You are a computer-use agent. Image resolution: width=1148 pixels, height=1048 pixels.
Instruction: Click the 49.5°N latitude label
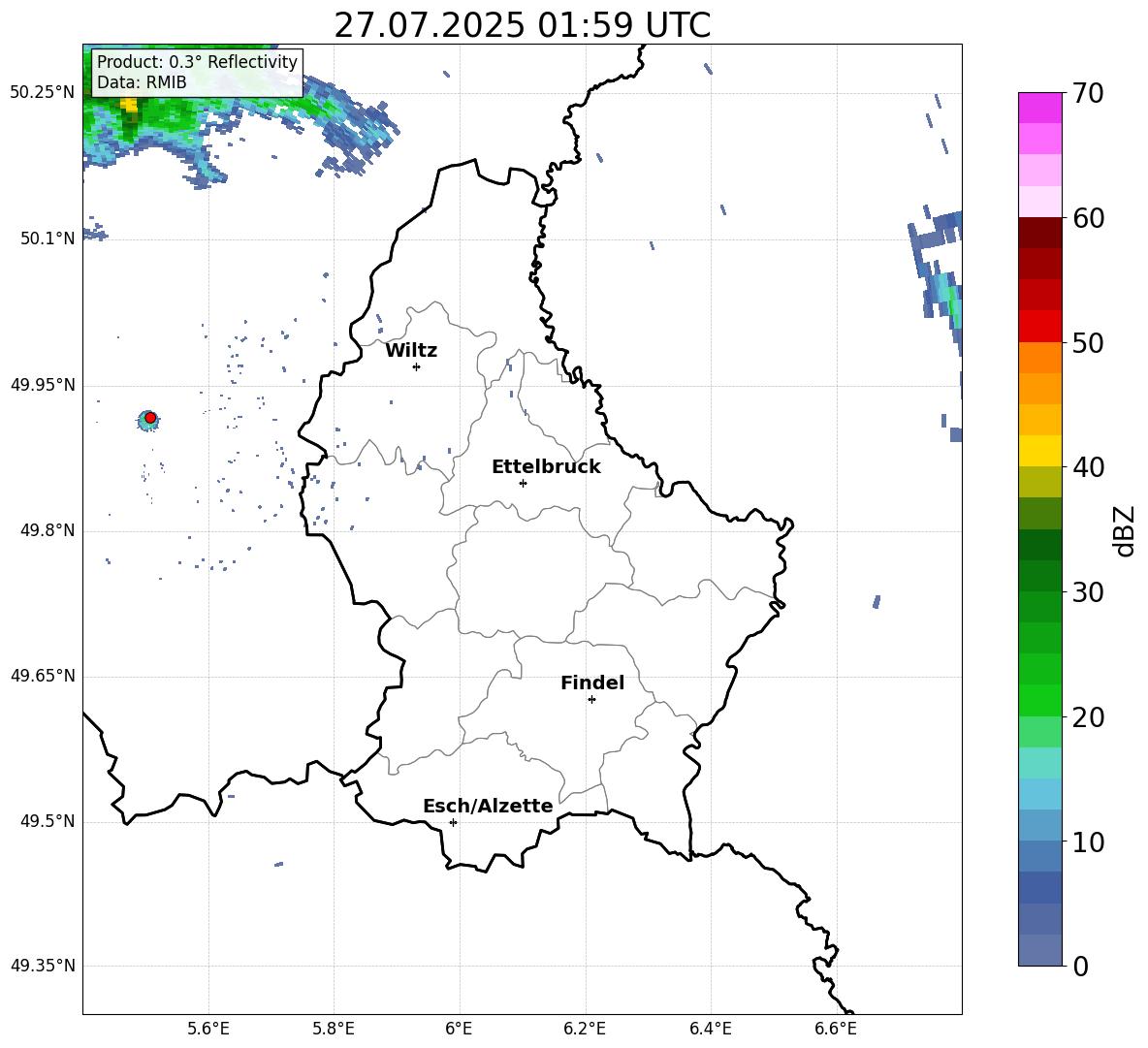(48, 821)
